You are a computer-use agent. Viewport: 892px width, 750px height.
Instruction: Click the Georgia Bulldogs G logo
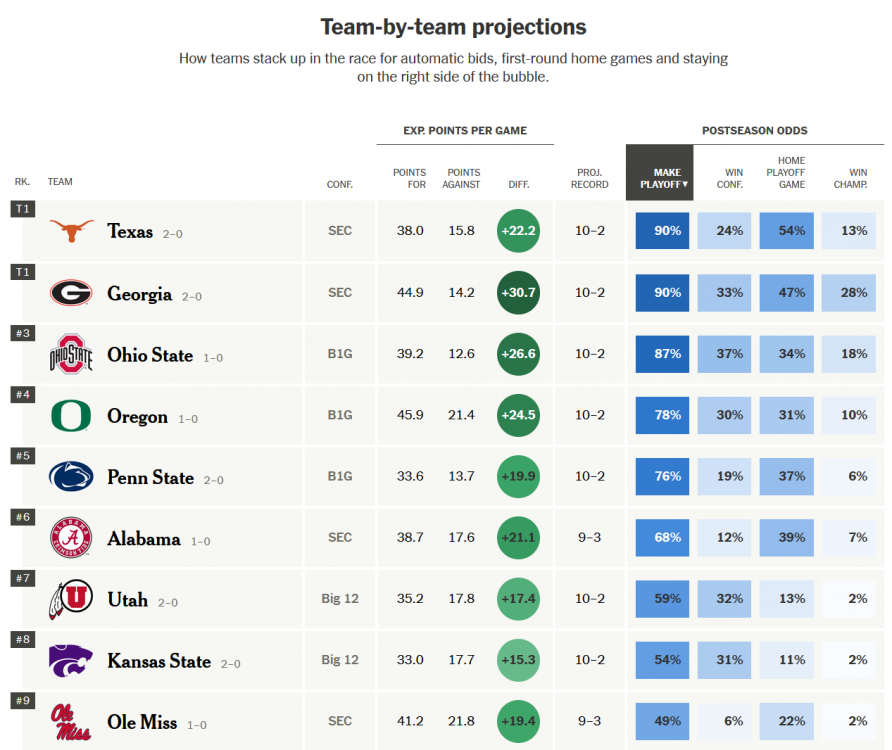[71, 293]
